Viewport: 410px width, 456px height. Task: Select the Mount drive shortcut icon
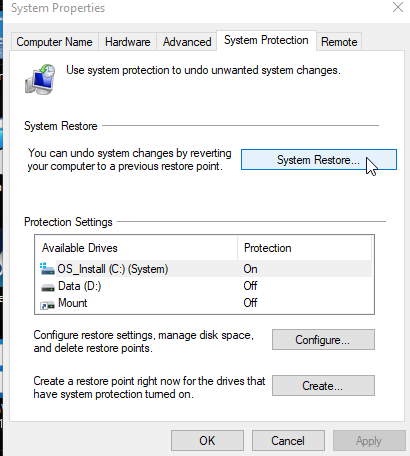click(x=47, y=304)
